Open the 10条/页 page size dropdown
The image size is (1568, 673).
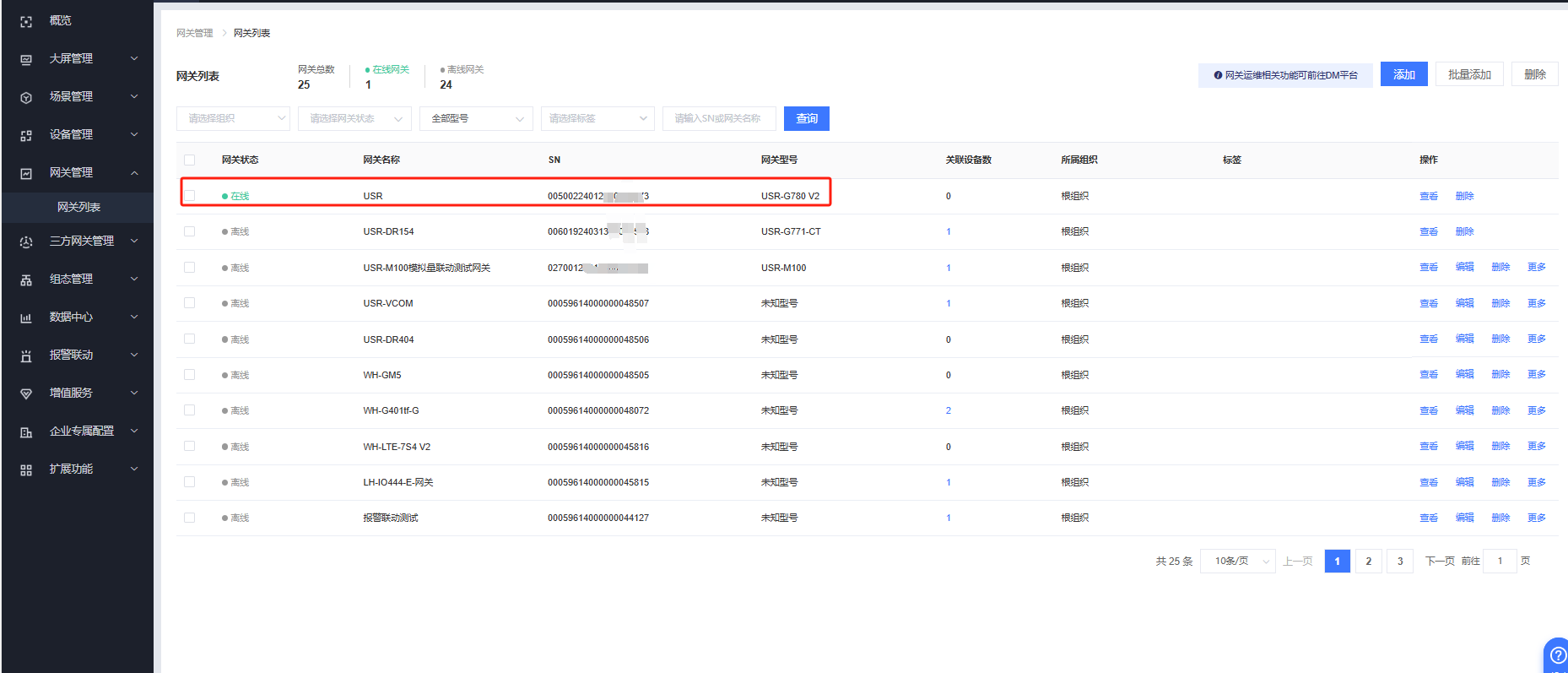1237,562
